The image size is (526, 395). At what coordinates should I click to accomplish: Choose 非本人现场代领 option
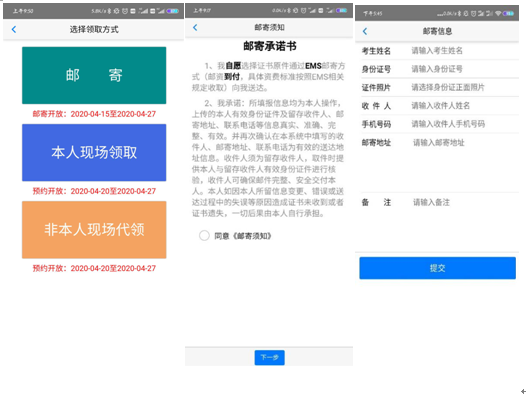coord(94,230)
